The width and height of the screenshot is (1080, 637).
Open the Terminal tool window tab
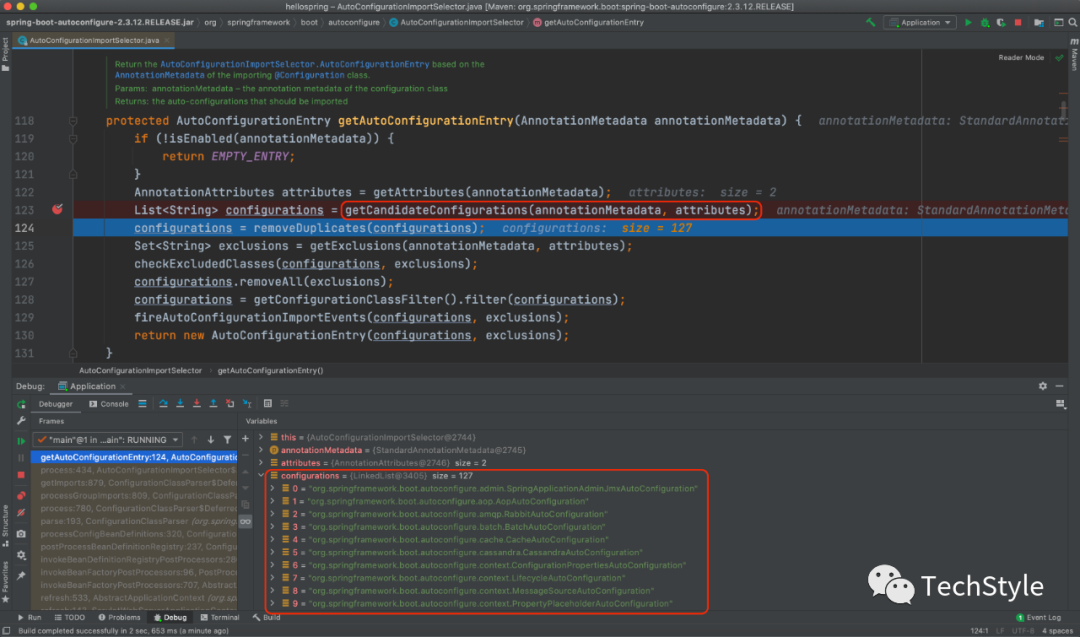tap(219, 617)
